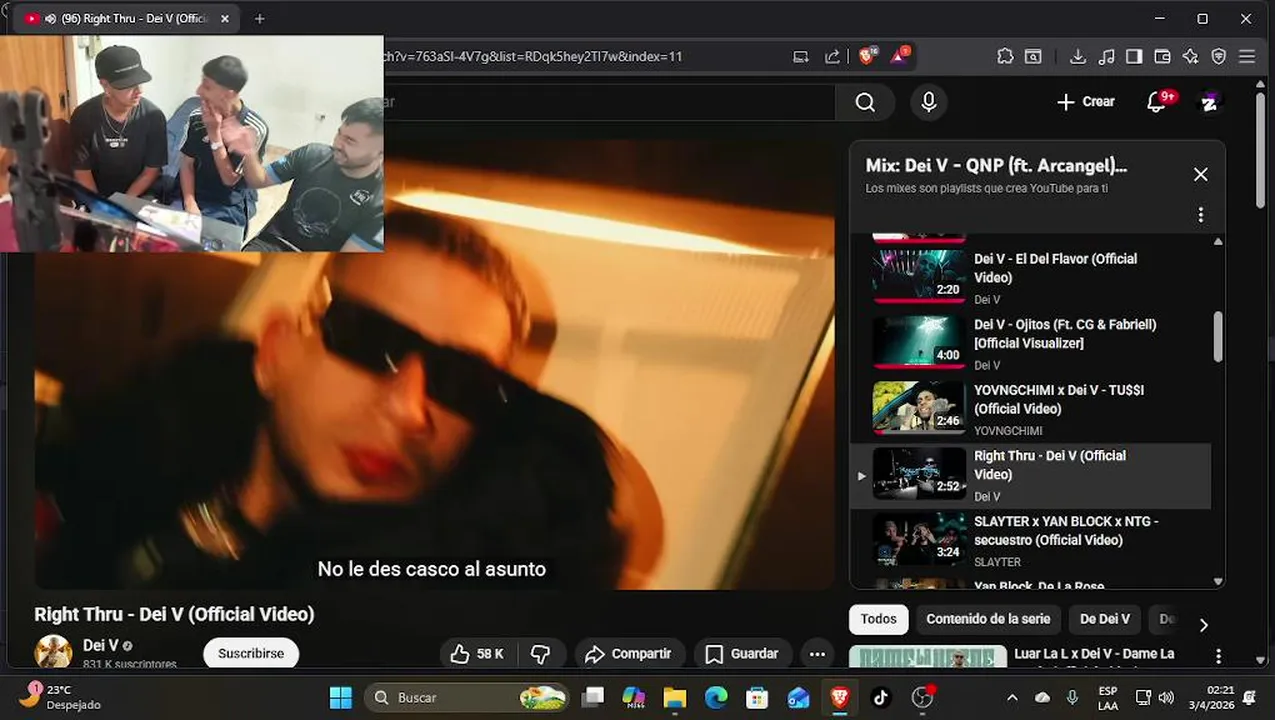Open the ESP LAA language switcher
This screenshot has height=720, width=1275.
coord(1108,698)
